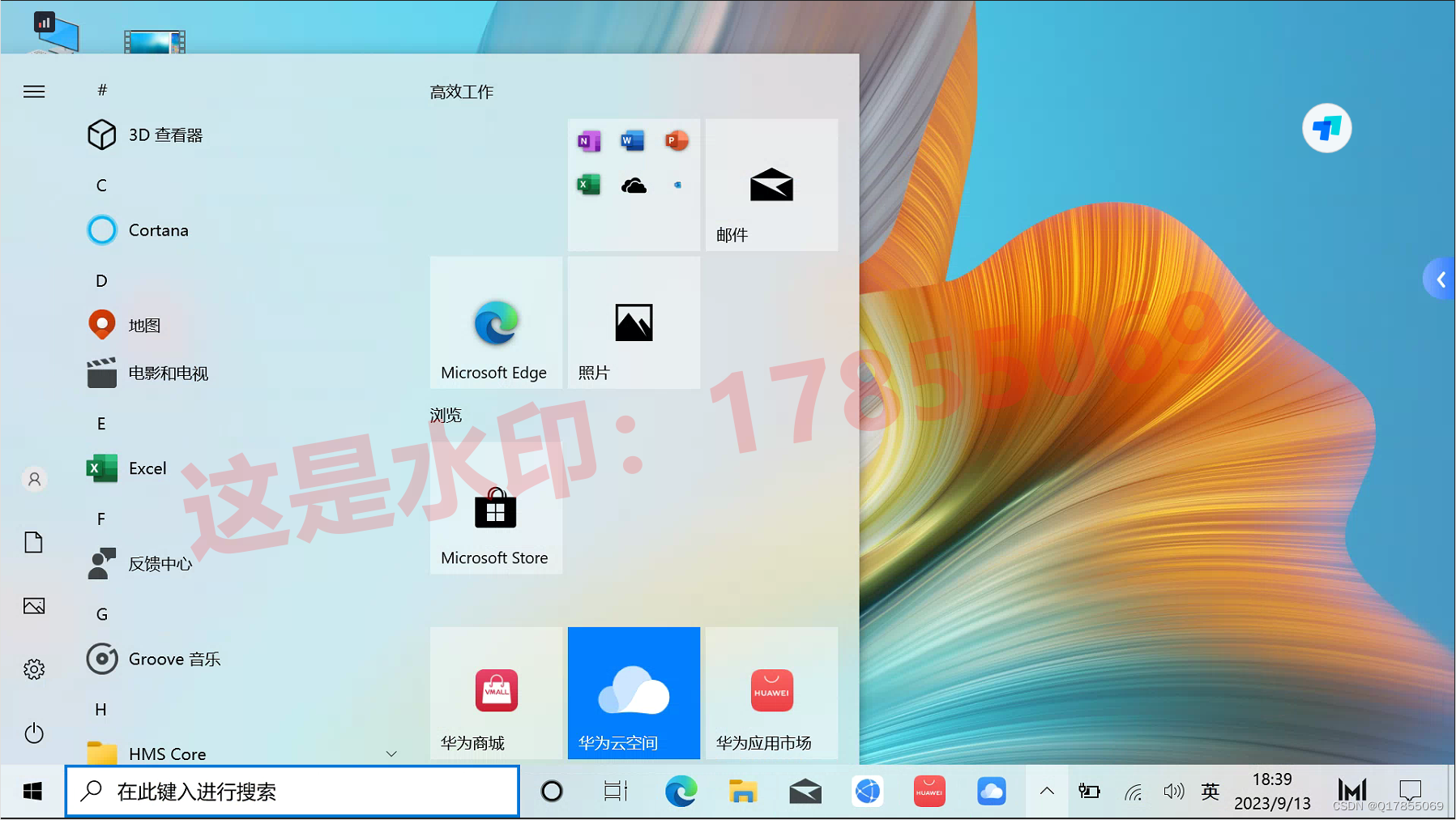Open the 华为商城 tile

pyautogui.click(x=496, y=693)
